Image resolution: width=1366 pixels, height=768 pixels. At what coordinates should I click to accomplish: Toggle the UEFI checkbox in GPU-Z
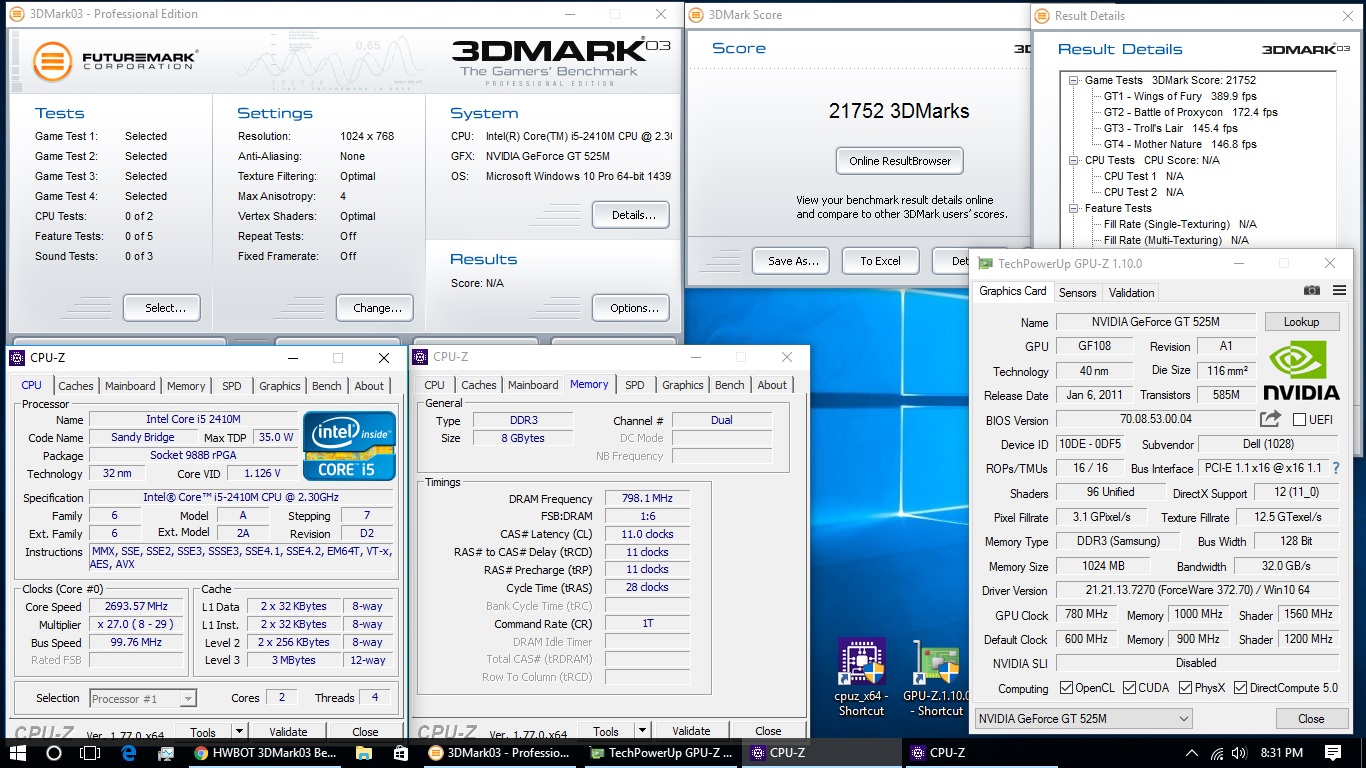[x=1299, y=419]
